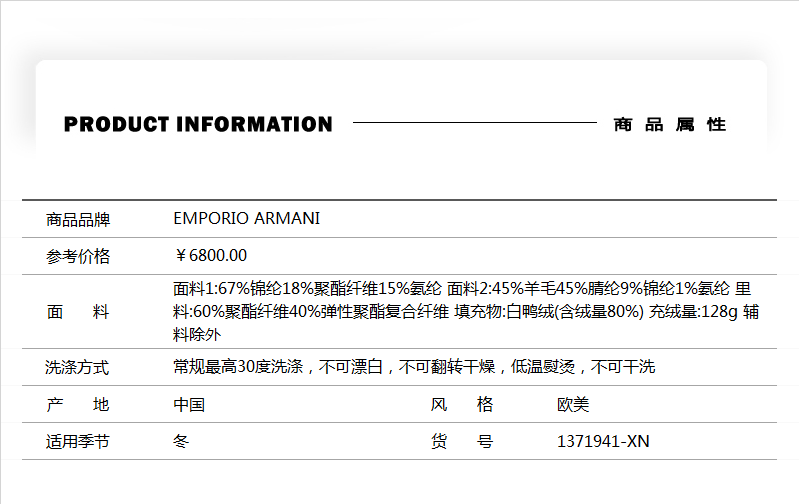Screen dimensions: 799x504
Task: Select the 洗涤方式 label
Action: [77, 367]
